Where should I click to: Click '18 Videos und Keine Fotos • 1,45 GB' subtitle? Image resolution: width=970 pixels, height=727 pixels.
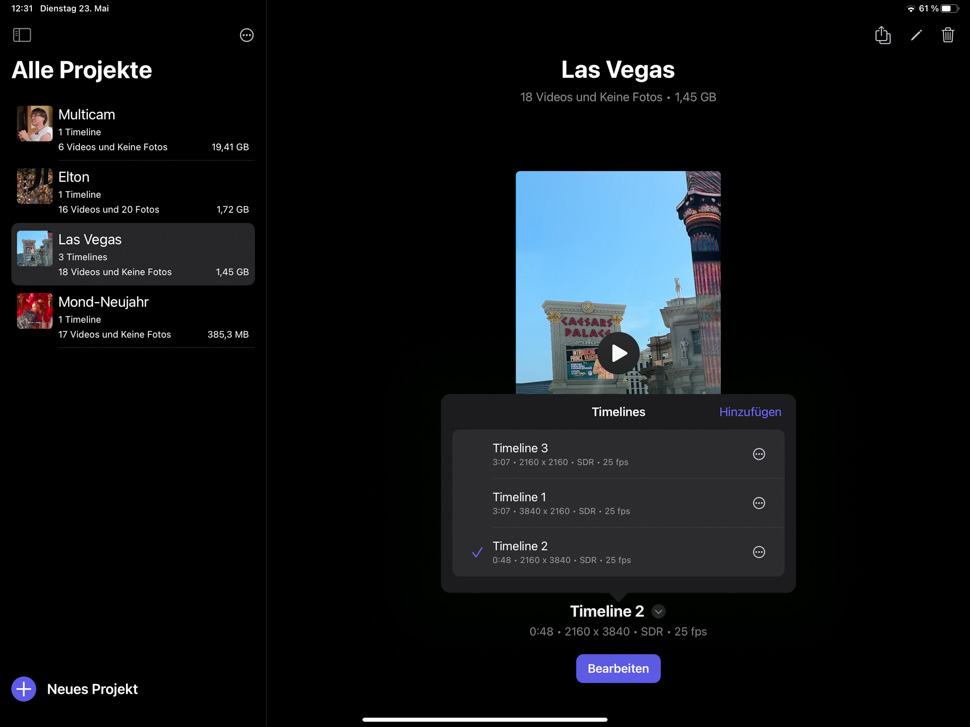[x=618, y=97]
